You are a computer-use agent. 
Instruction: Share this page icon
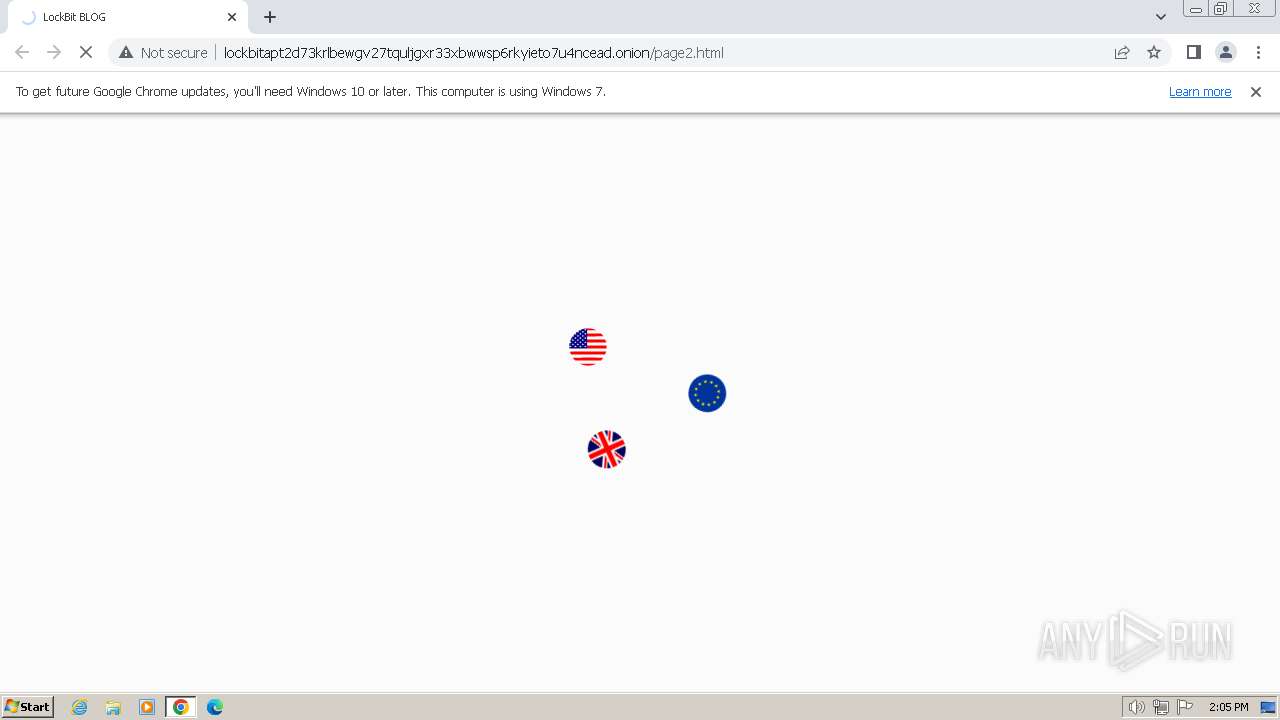pos(1122,52)
